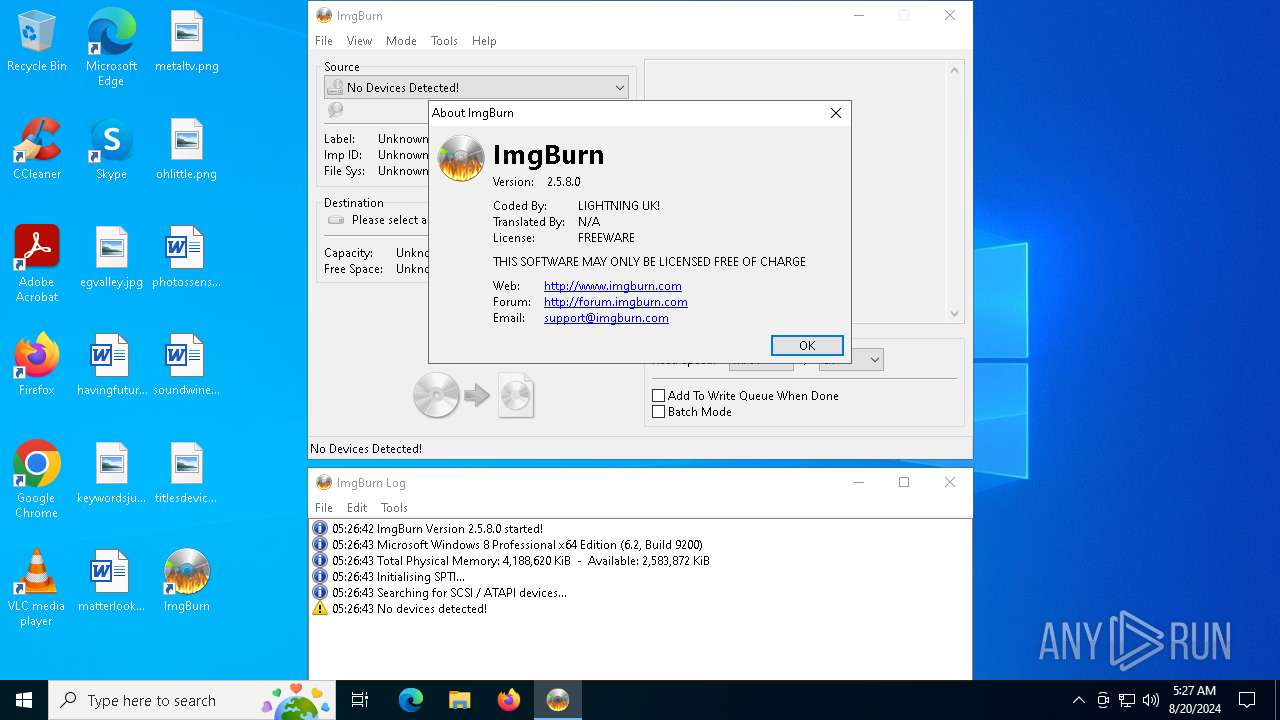This screenshot has width=1280, height=720.
Task: Click taskbar clock showing 5:27 AM
Action: pos(1195,700)
